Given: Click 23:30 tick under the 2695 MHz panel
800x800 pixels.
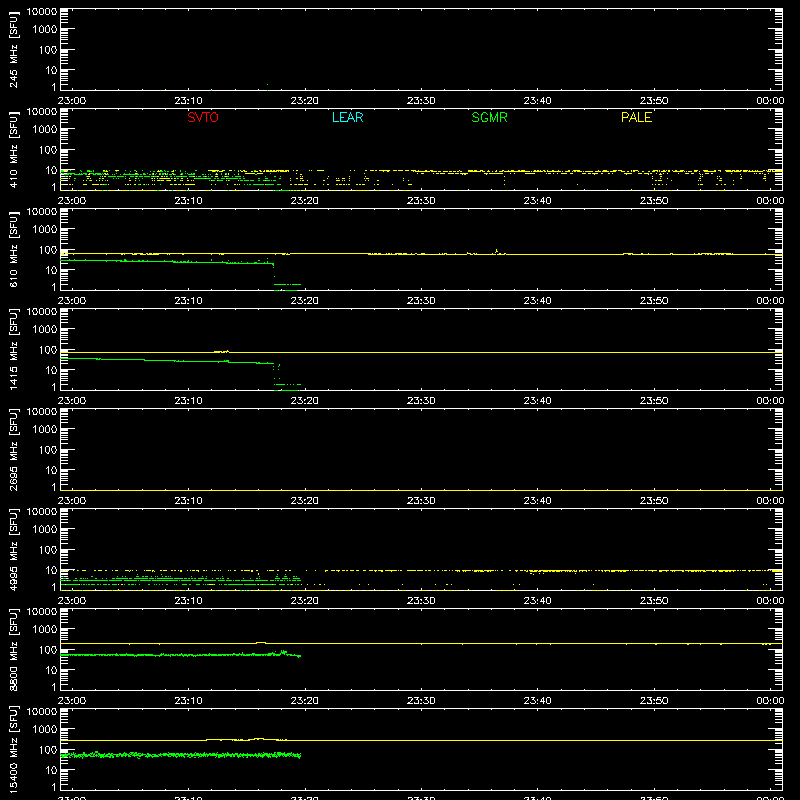Looking at the screenshot, I should 421,501.
